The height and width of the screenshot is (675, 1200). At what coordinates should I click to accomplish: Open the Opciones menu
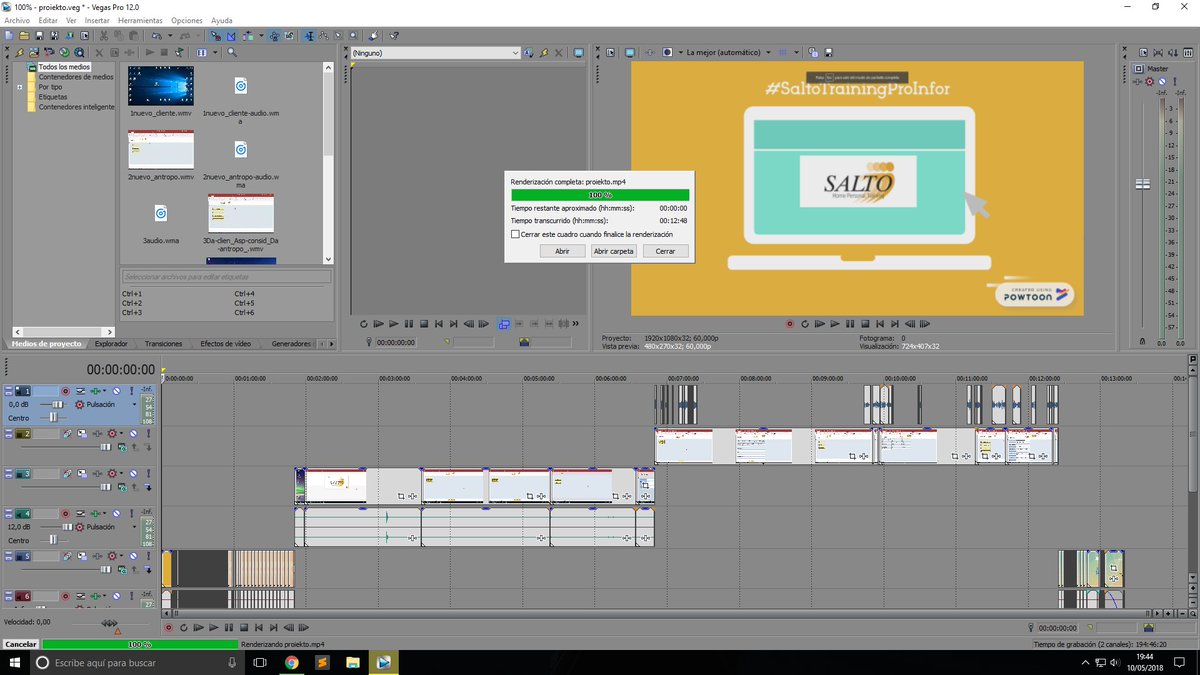tap(187, 20)
